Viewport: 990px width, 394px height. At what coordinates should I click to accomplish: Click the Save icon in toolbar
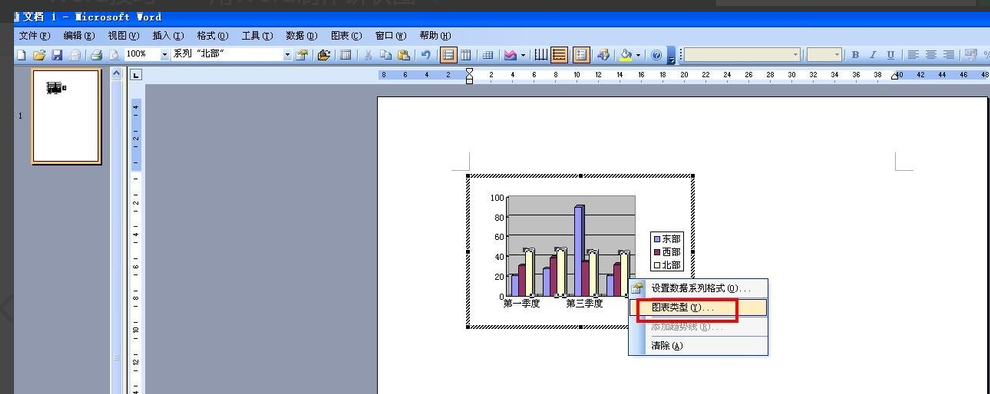[57, 55]
